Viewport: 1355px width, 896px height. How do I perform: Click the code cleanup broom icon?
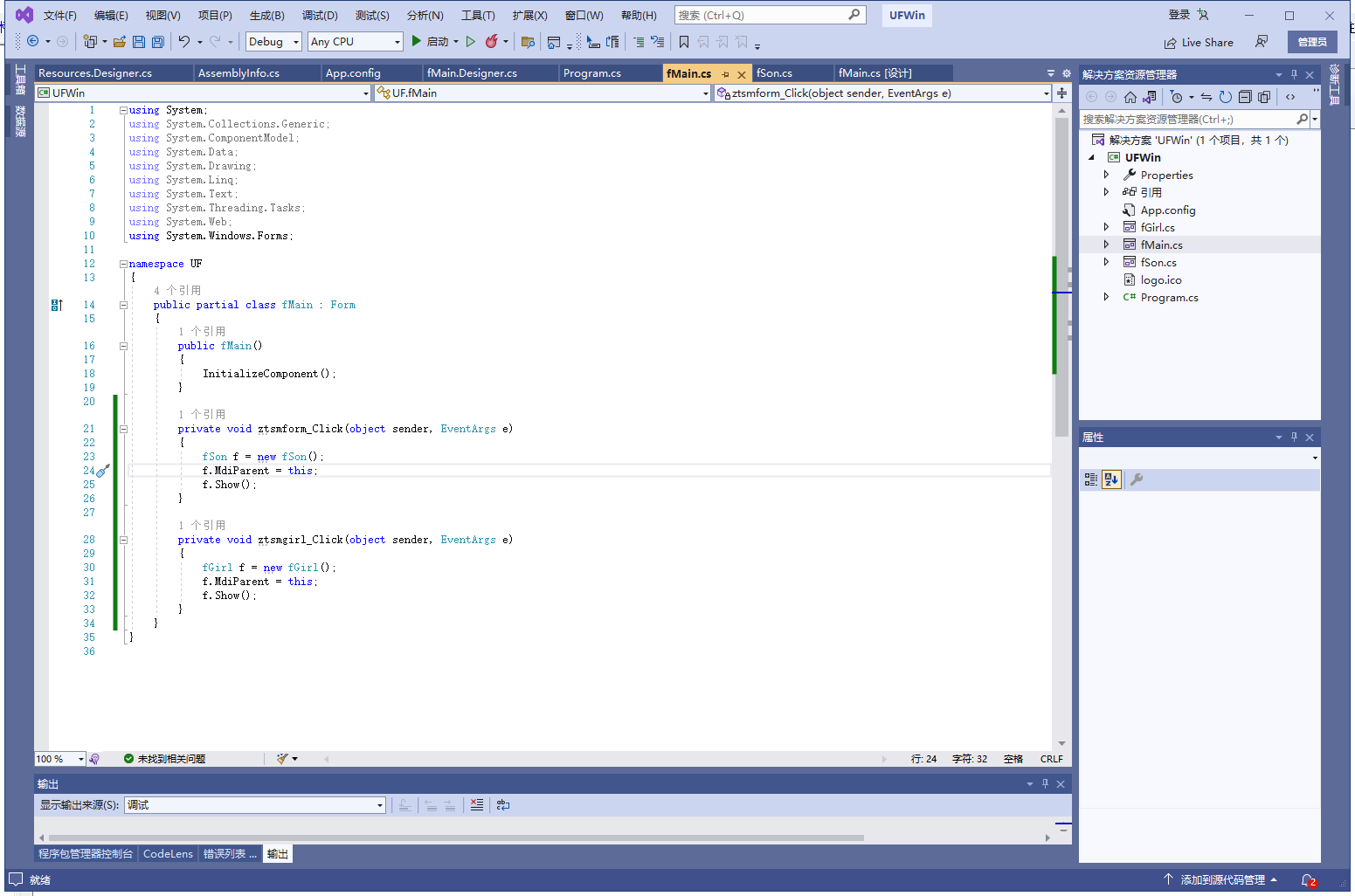click(282, 759)
